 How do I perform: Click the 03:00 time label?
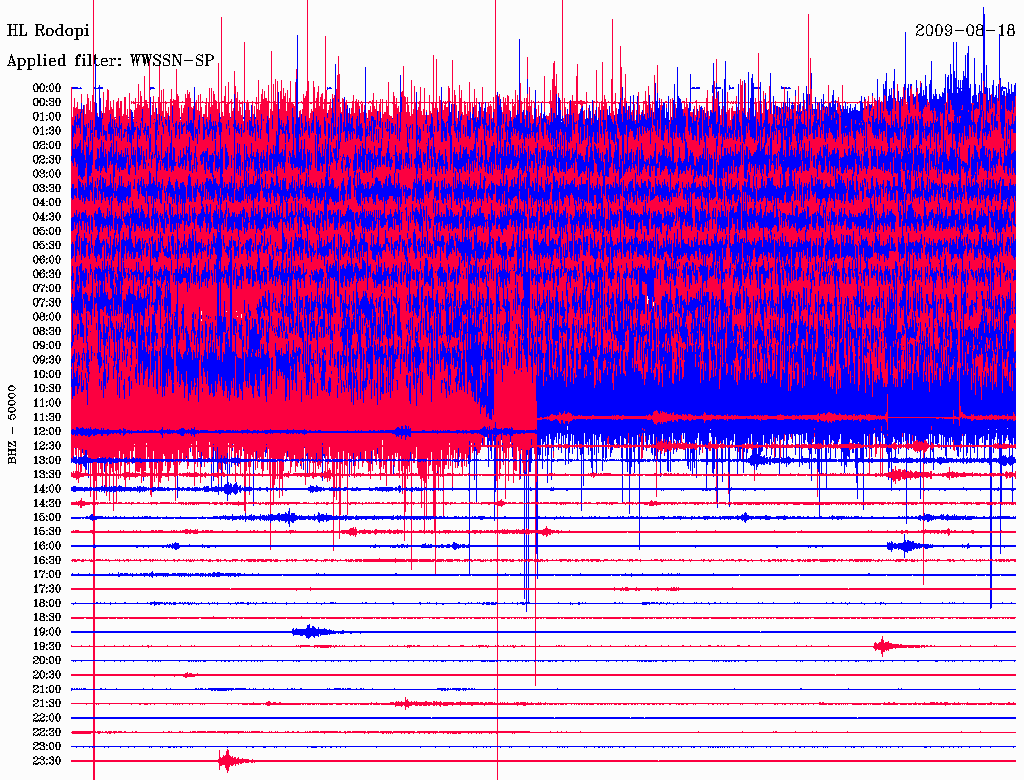47,174
